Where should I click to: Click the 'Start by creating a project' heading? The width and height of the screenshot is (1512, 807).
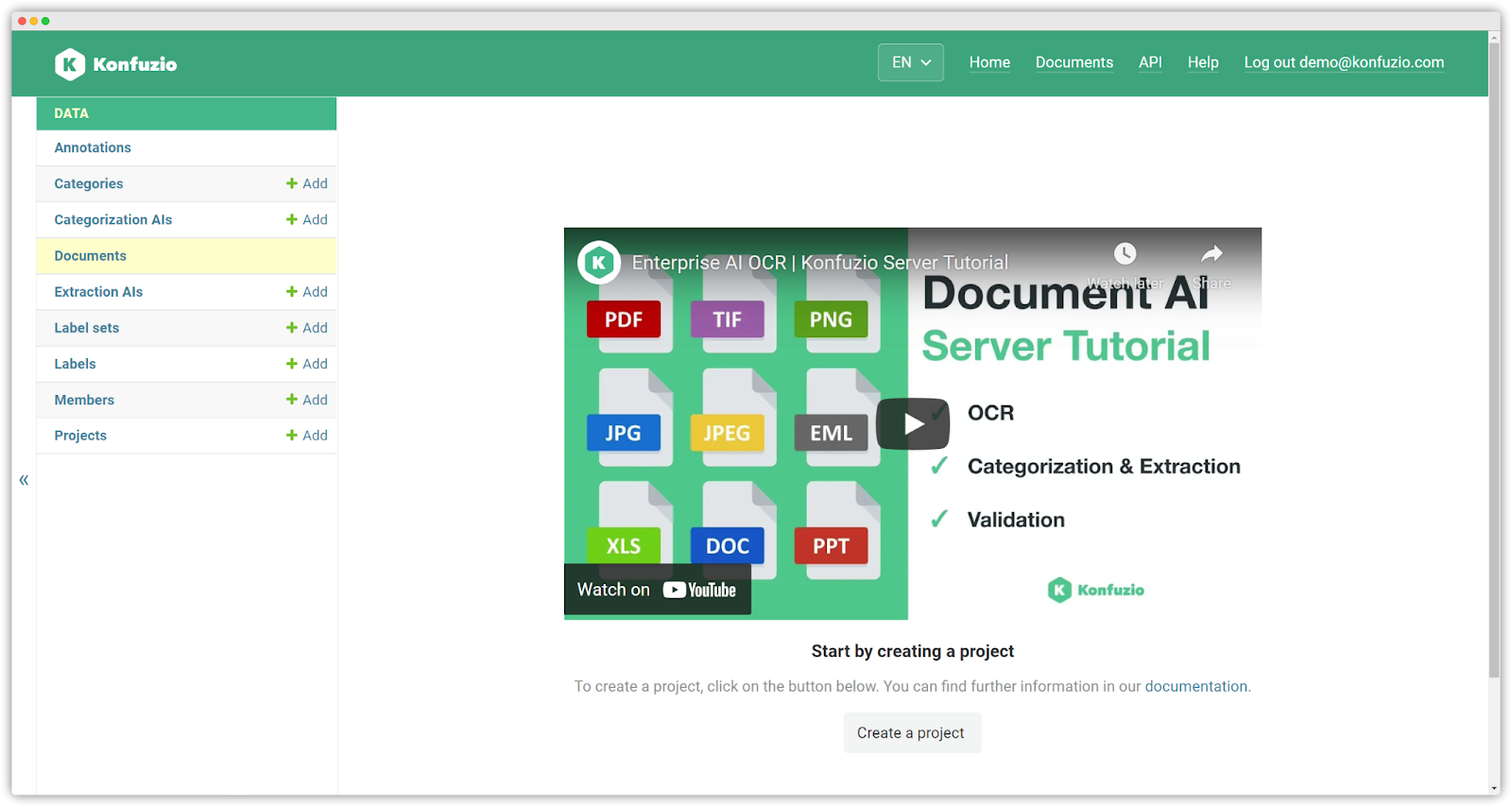913,651
